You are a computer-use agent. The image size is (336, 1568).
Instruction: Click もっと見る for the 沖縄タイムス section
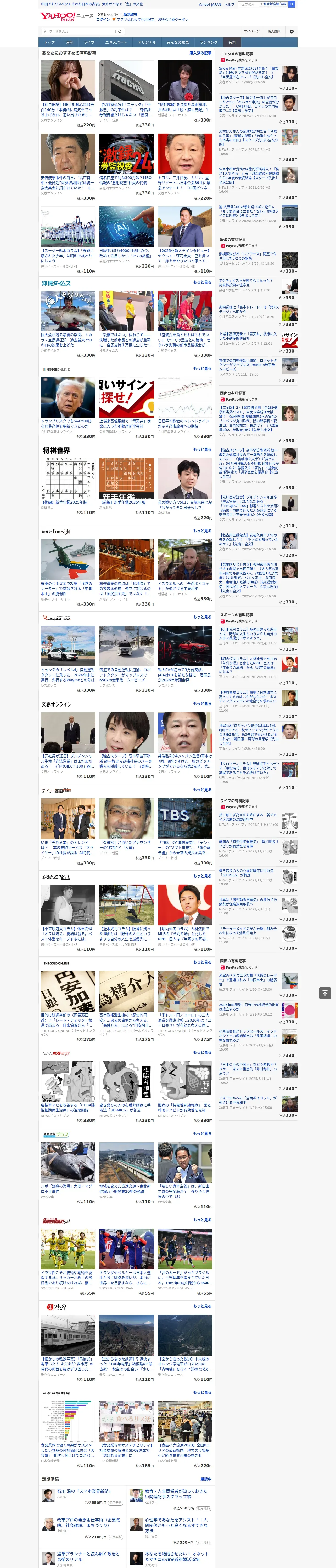pyautogui.click(x=203, y=283)
